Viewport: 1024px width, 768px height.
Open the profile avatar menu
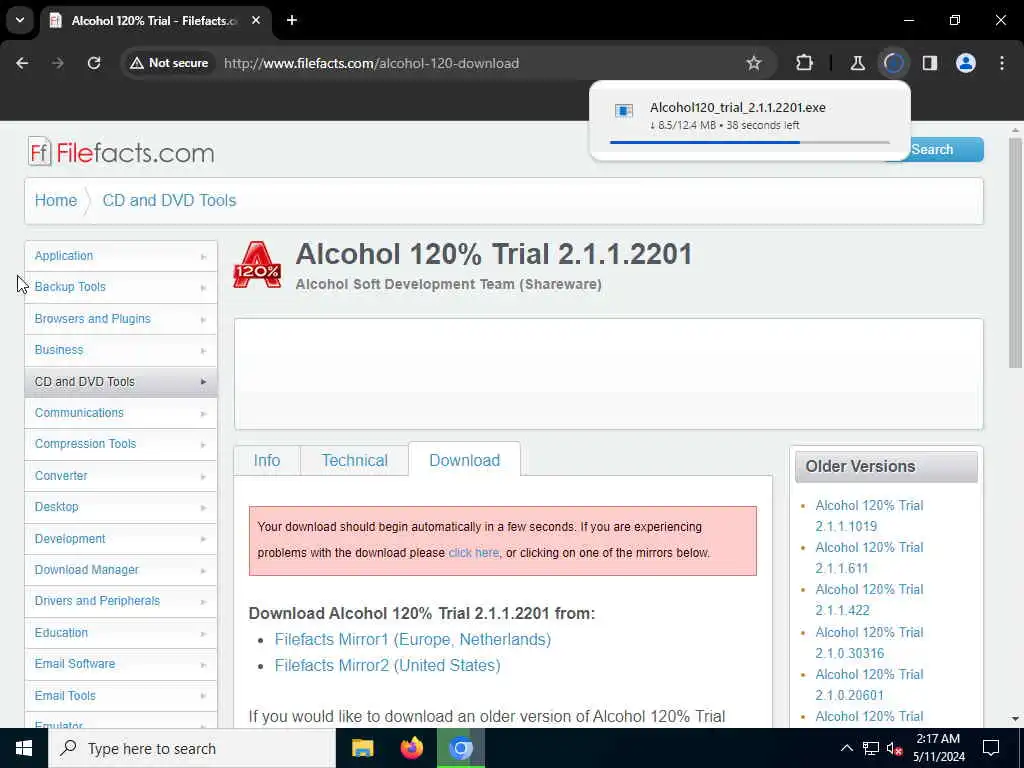coord(966,63)
